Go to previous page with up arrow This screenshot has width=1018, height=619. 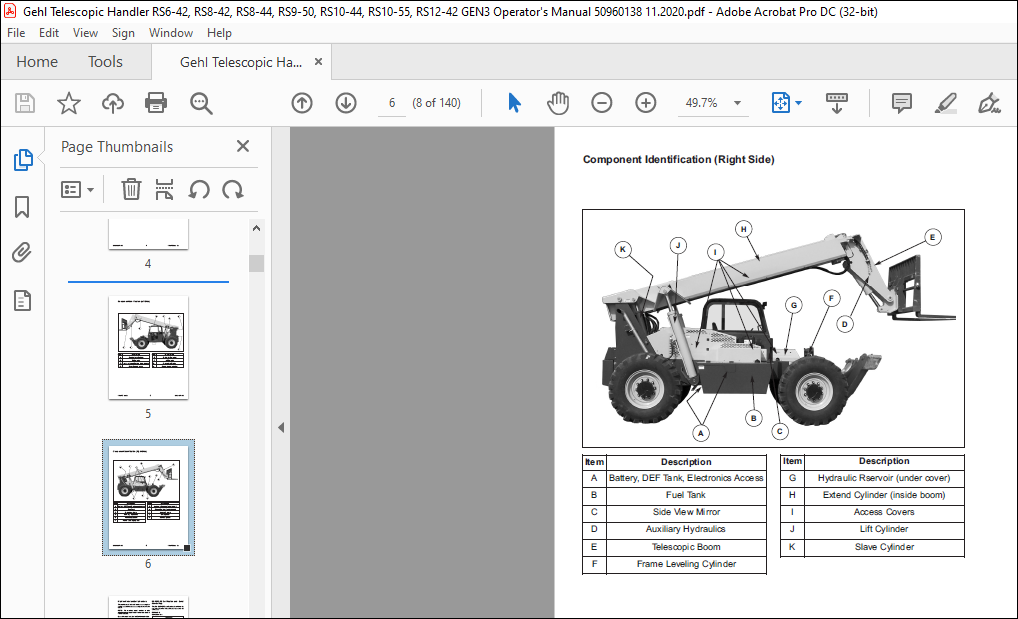[302, 103]
